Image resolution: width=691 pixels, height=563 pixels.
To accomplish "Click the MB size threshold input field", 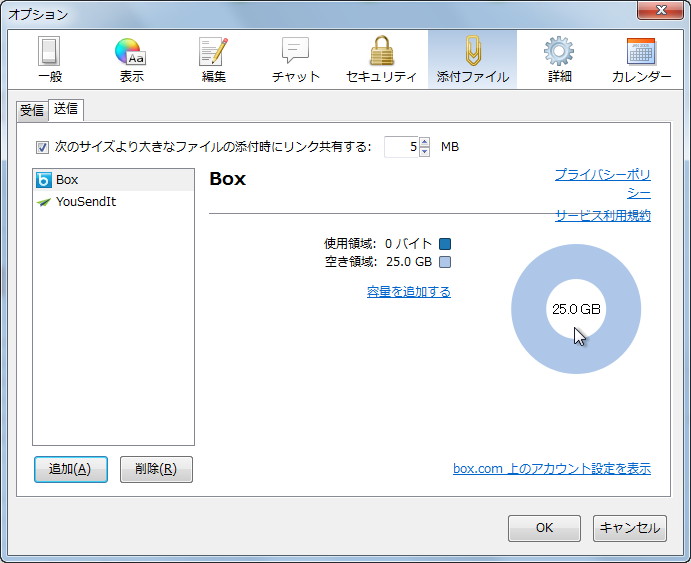I will [x=401, y=147].
